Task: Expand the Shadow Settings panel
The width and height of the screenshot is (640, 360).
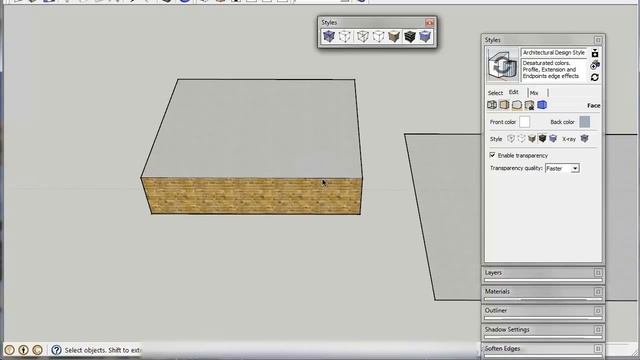Action: (598, 329)
